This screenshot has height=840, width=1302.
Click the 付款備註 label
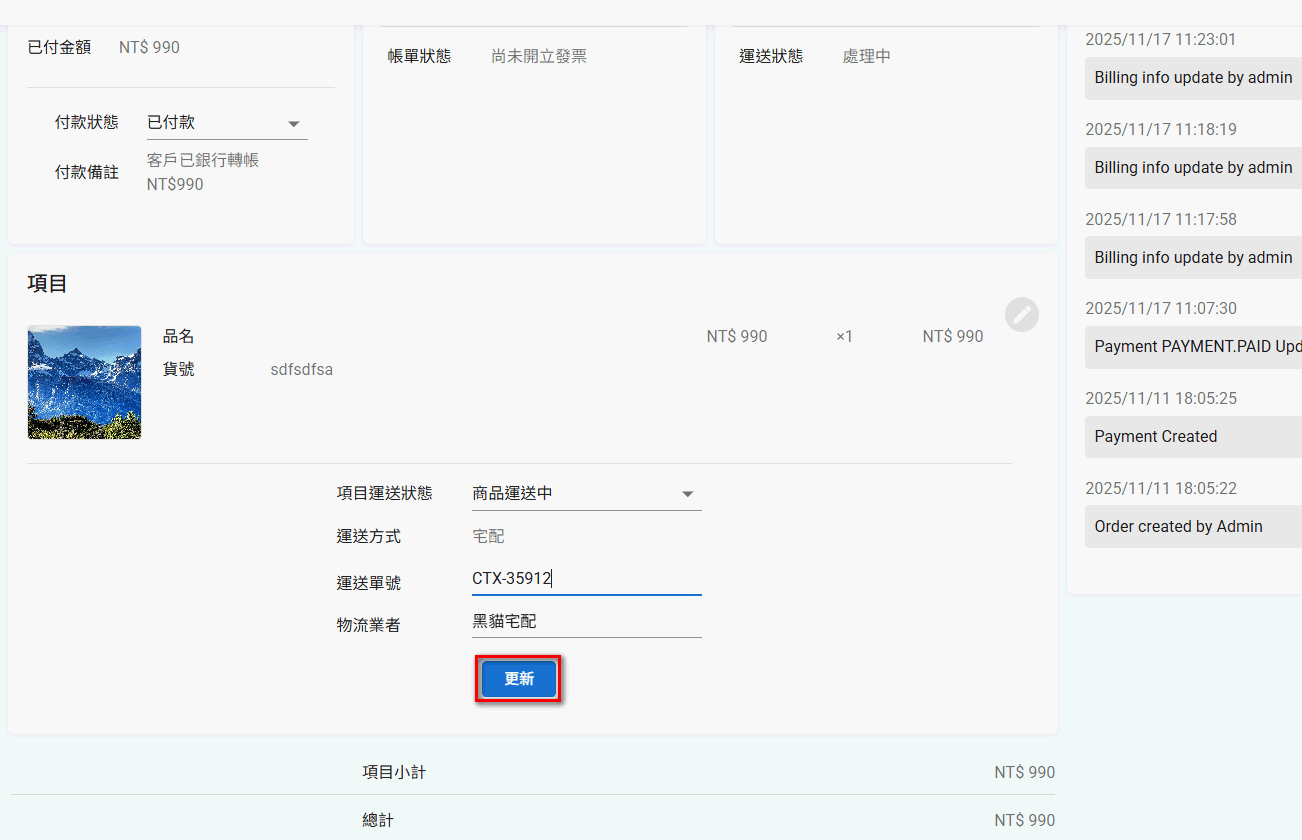(87, 173)
